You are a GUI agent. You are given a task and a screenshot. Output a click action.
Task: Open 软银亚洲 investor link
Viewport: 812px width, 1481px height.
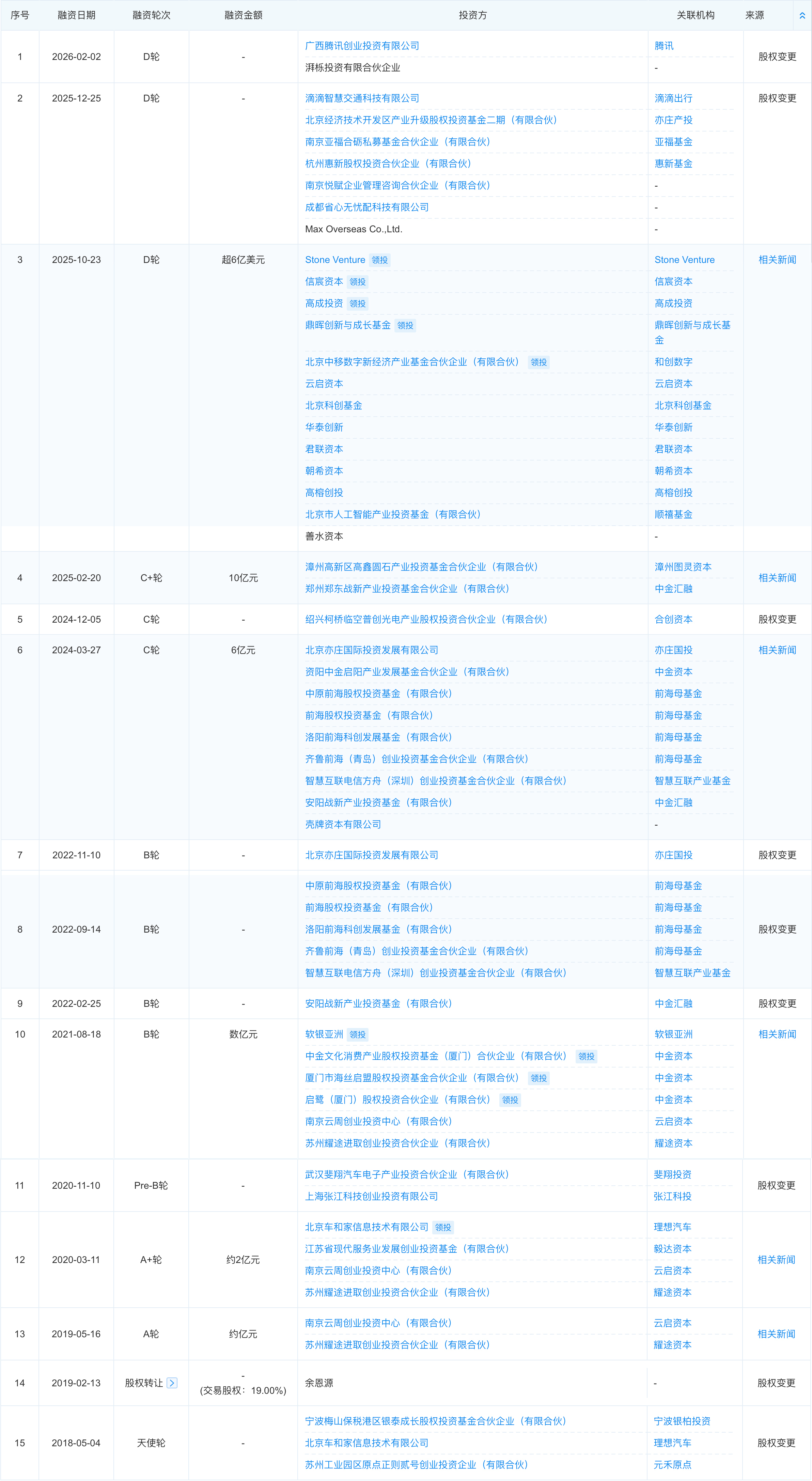pyautogui.click(x=324, y=1034)
